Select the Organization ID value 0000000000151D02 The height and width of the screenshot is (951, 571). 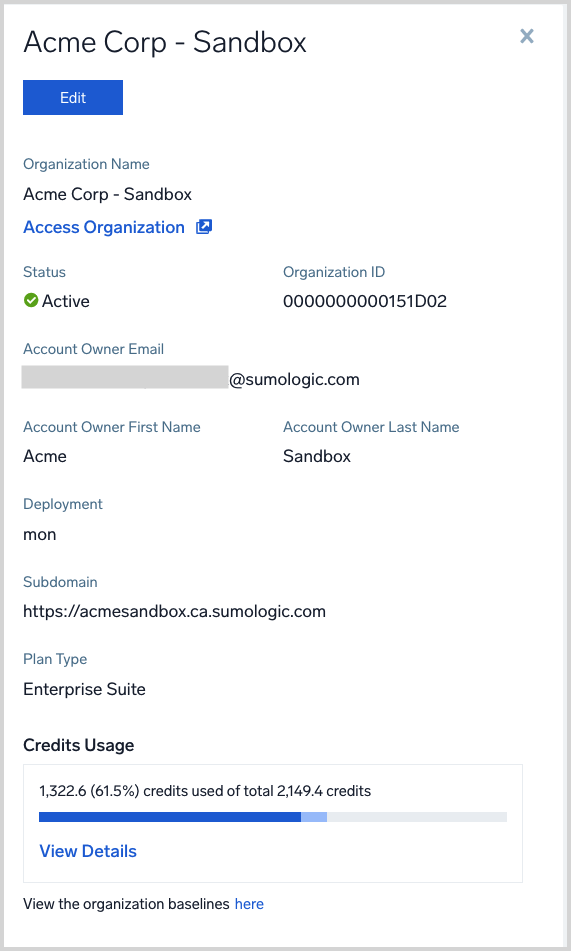365,301
